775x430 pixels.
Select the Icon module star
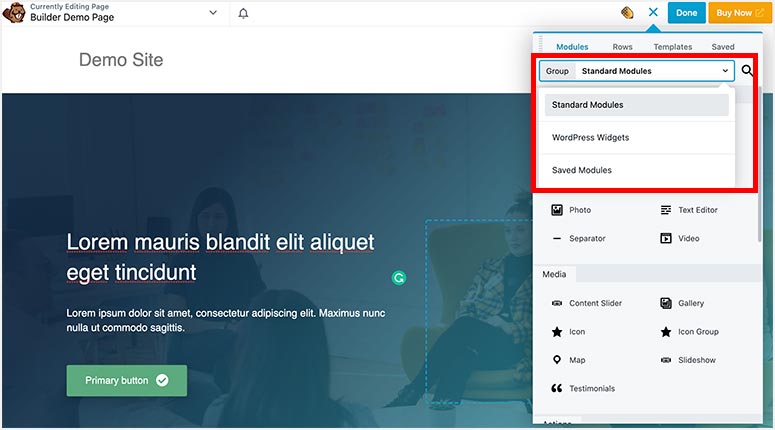pos(557,332)
